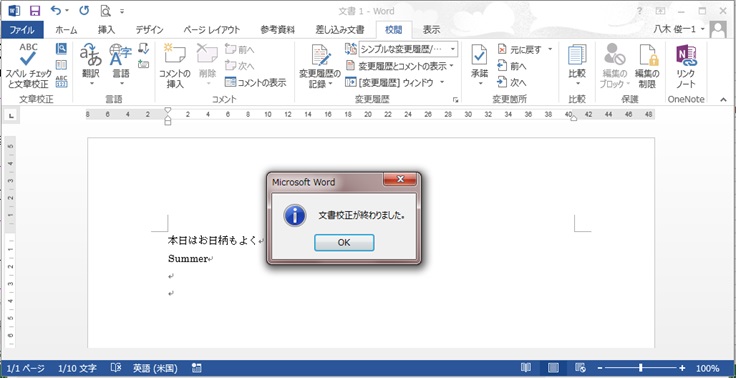This screenshot has width=739, height=379.
Task: Open zoom dialog via 100% label
Action: [x=708, y=368]
